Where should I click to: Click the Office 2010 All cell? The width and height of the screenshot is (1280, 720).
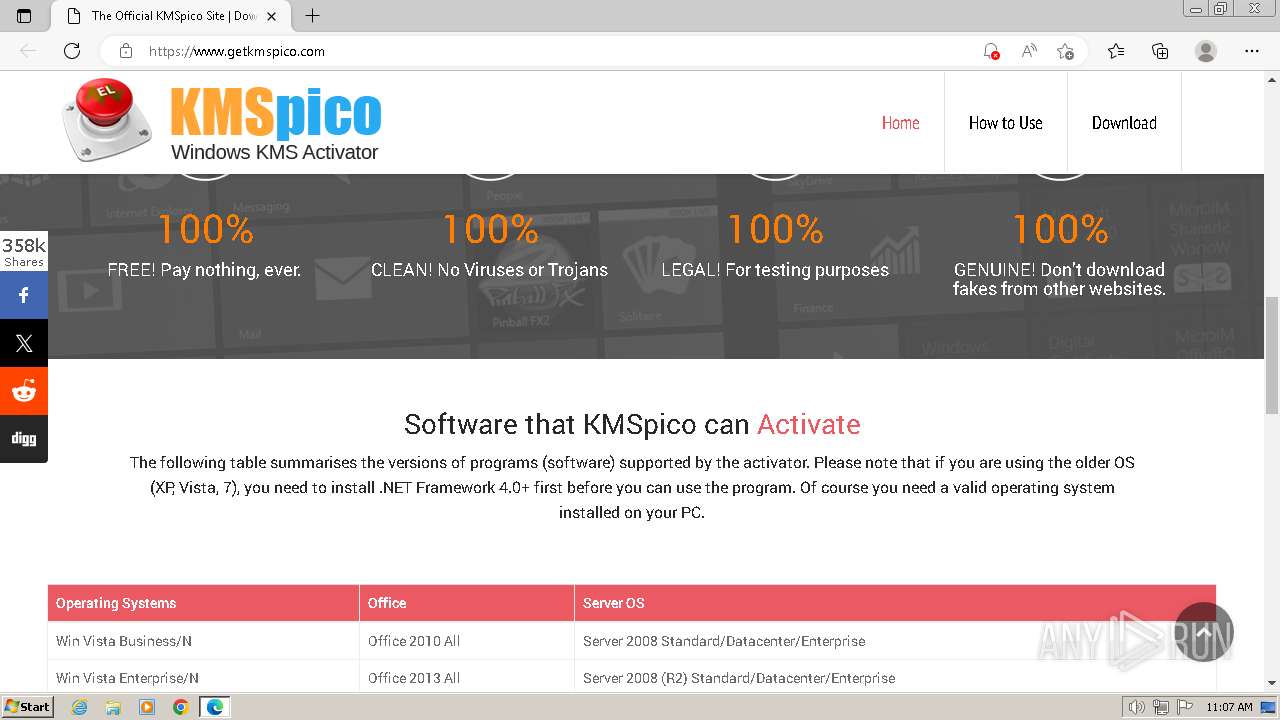pyautogui.click(x=467, y=641)
